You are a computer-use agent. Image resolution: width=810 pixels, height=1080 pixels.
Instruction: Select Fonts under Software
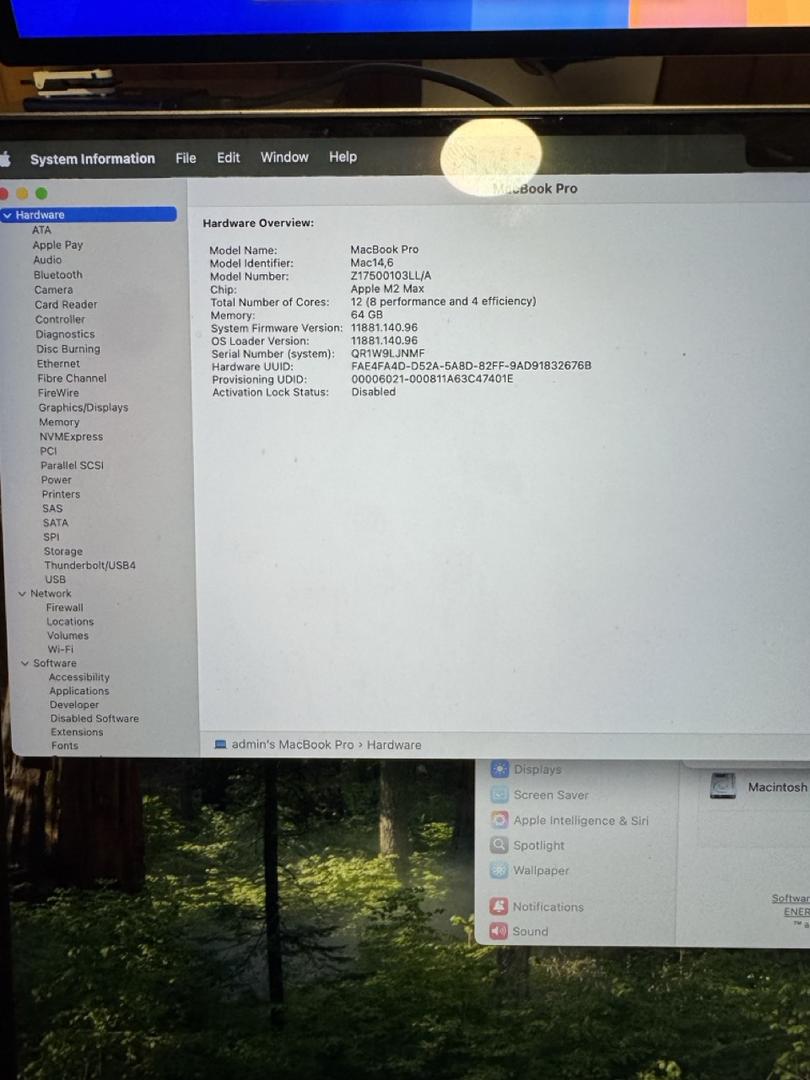(x=65, y=745)
